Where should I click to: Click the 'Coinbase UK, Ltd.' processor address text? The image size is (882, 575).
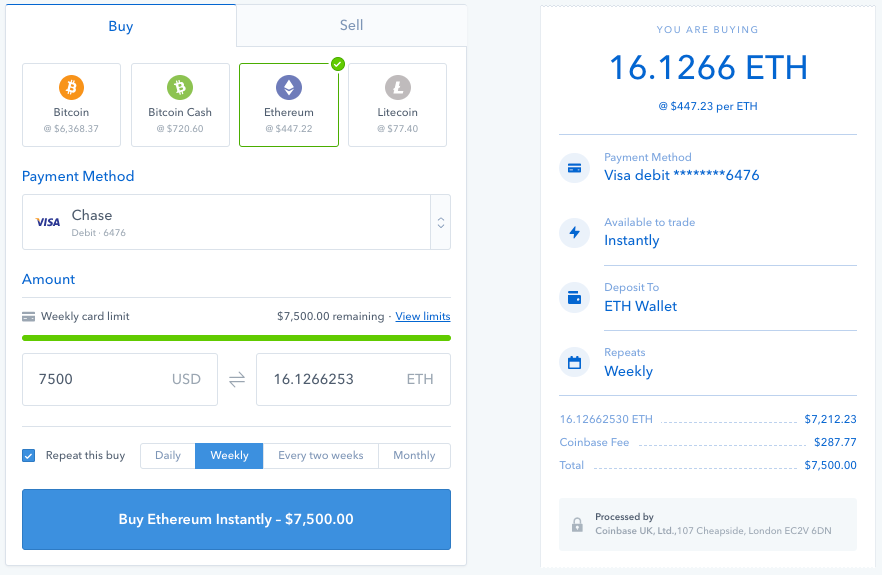[713, 531]
